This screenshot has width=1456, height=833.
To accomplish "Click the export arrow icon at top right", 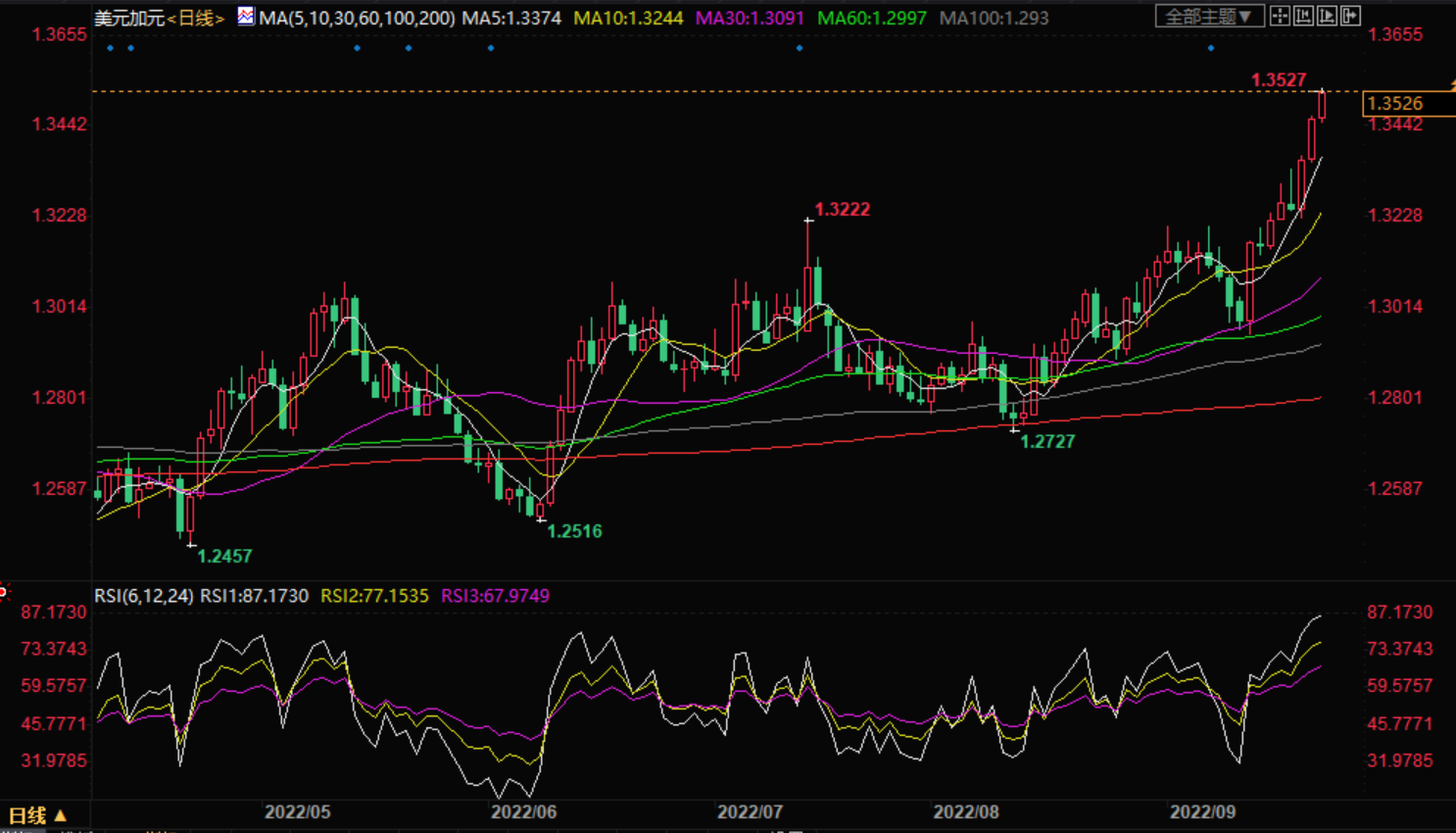I will tap(1350, 17).
